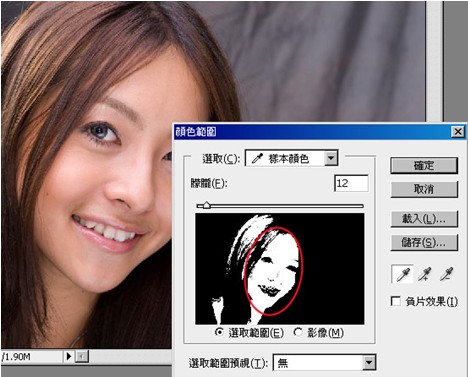This screenshot has height=377, width=468.
Task: Click the 確定 button
Action: click(x=424, y=166)
